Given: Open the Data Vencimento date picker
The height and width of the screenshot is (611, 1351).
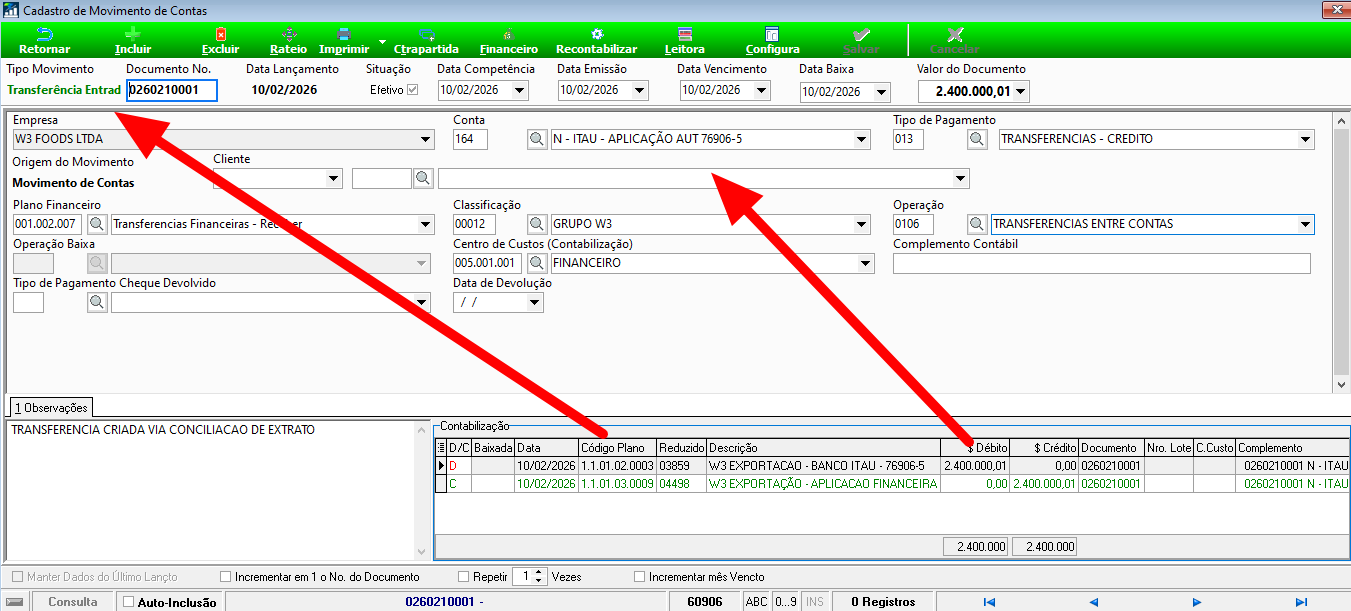Looking at the screenshot, I should coord(762,90).
